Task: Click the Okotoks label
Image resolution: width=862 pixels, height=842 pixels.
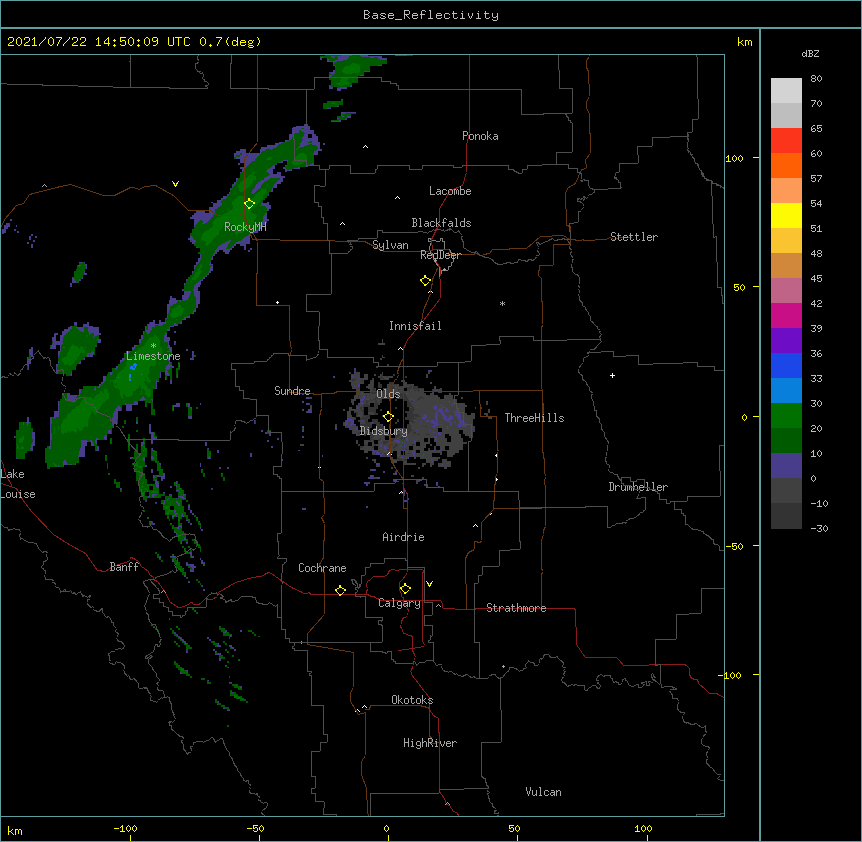Action: 412,700
